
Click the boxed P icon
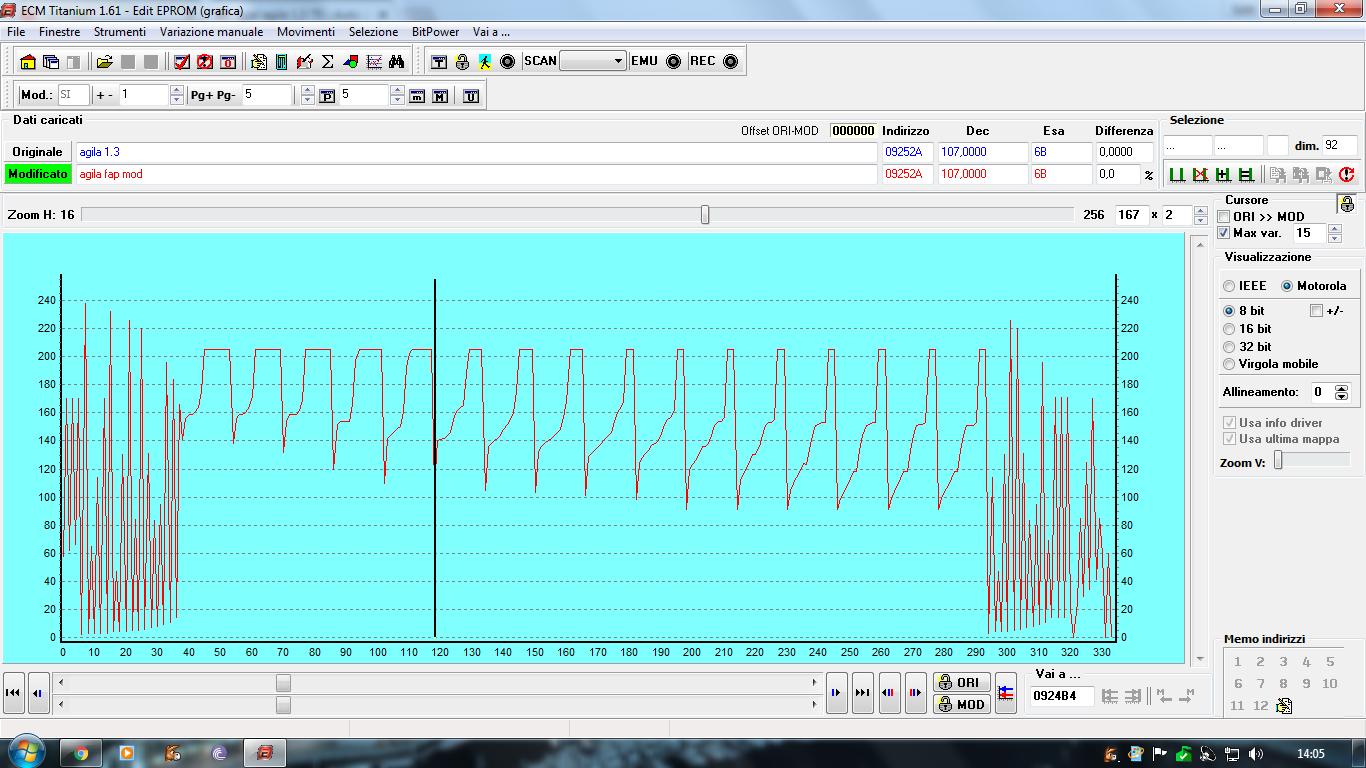pyautogui.click(x=327, y=96)
